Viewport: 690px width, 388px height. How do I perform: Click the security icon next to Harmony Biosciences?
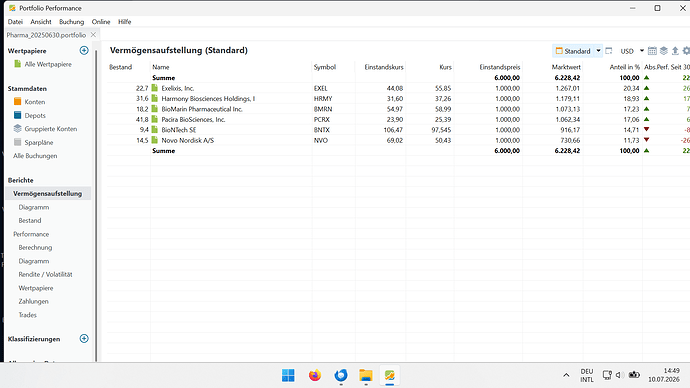(x=154, y=99)
